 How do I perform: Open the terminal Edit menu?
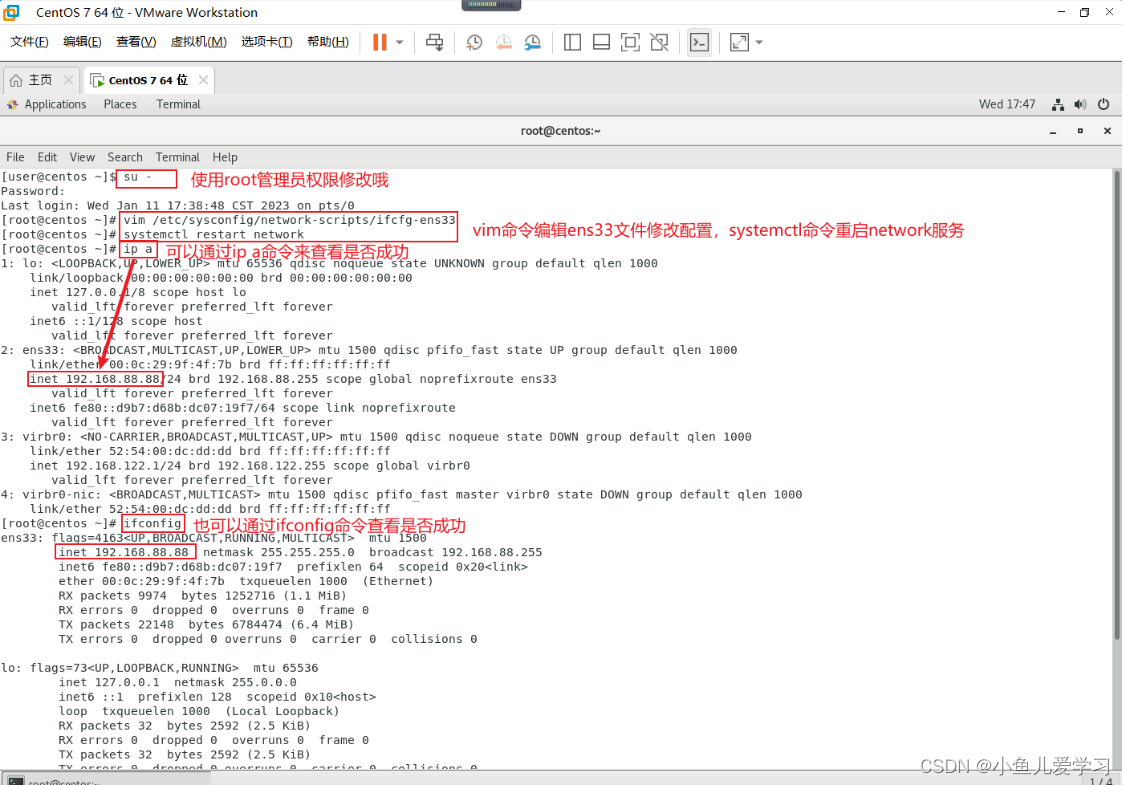coord(47,157)
